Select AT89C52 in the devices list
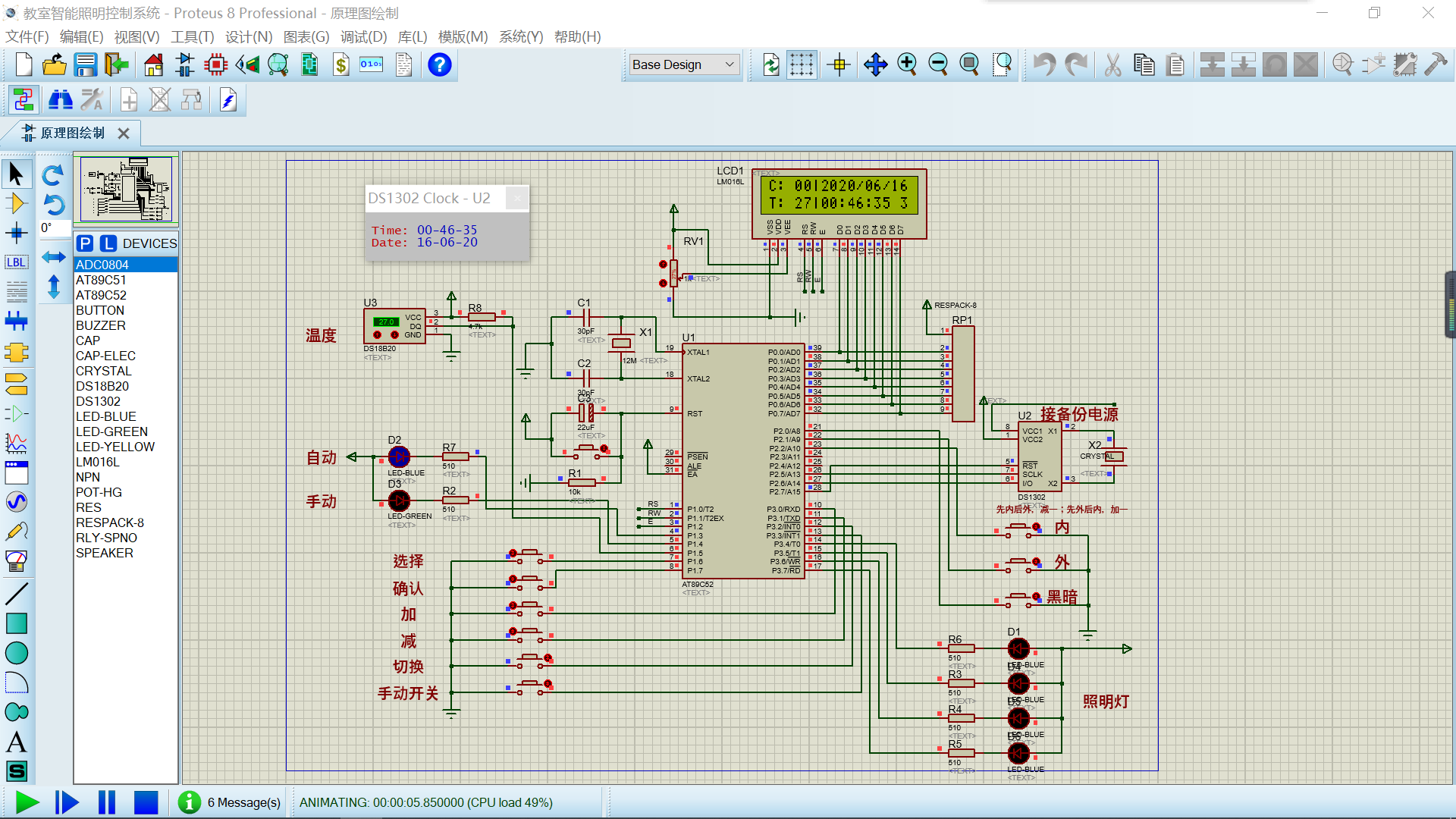Screen dimensions: 1456x819 coord(126,295)
